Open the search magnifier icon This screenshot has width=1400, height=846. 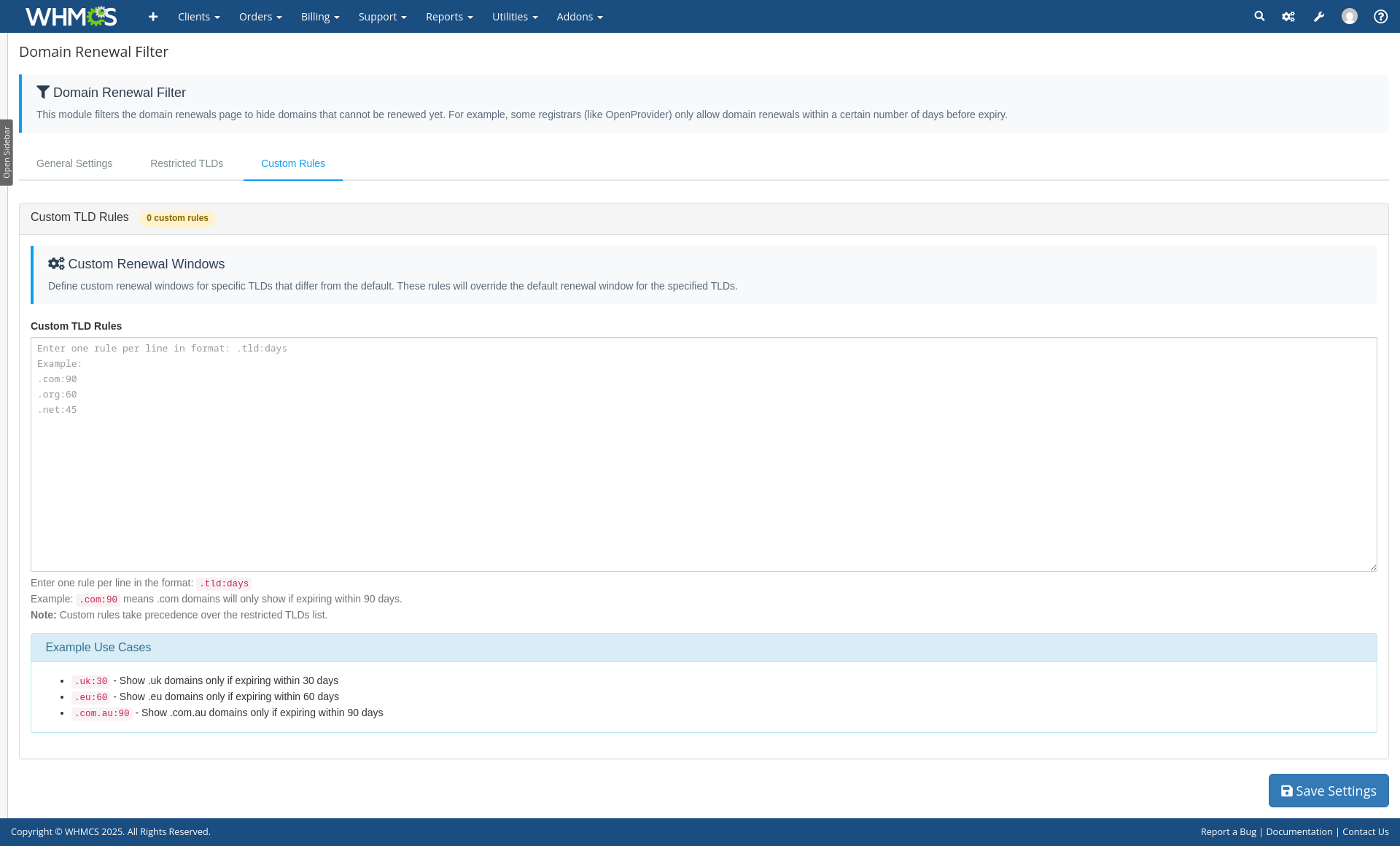1259,16
